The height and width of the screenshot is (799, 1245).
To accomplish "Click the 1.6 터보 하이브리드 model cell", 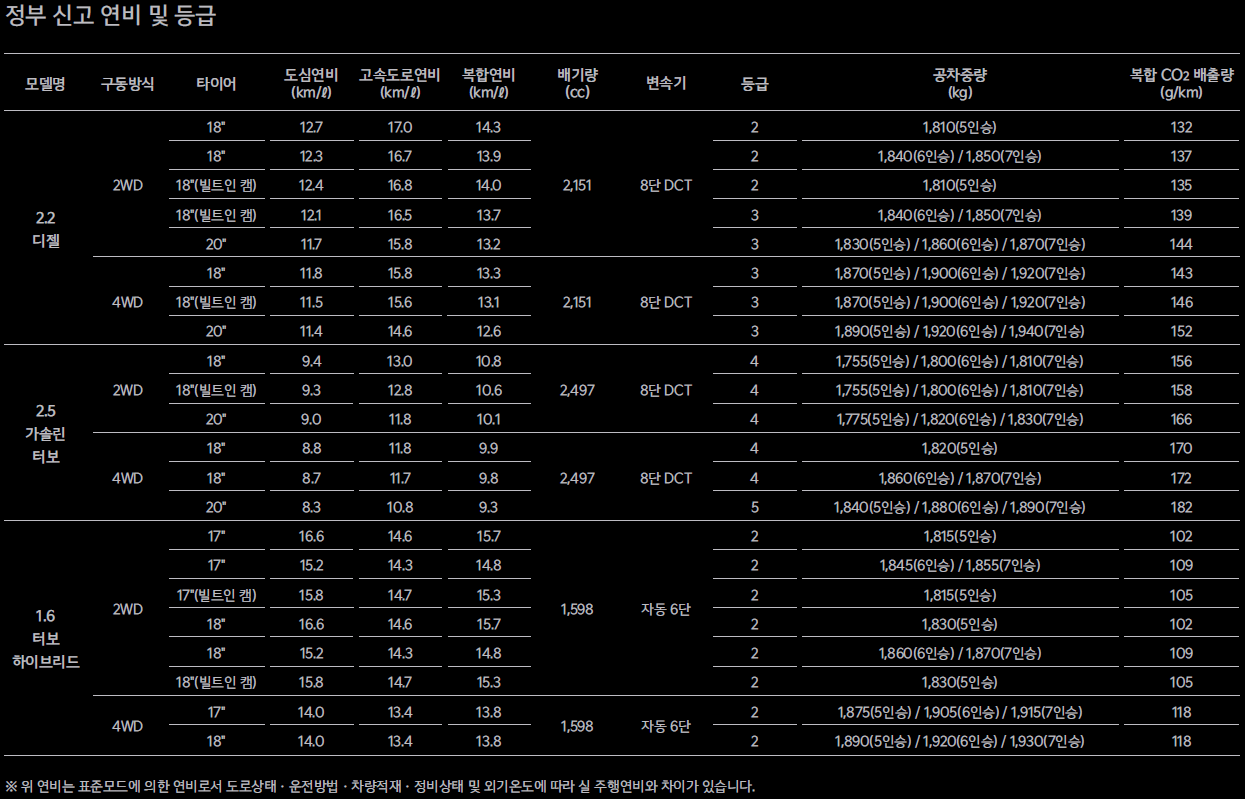I will point(45,639).
